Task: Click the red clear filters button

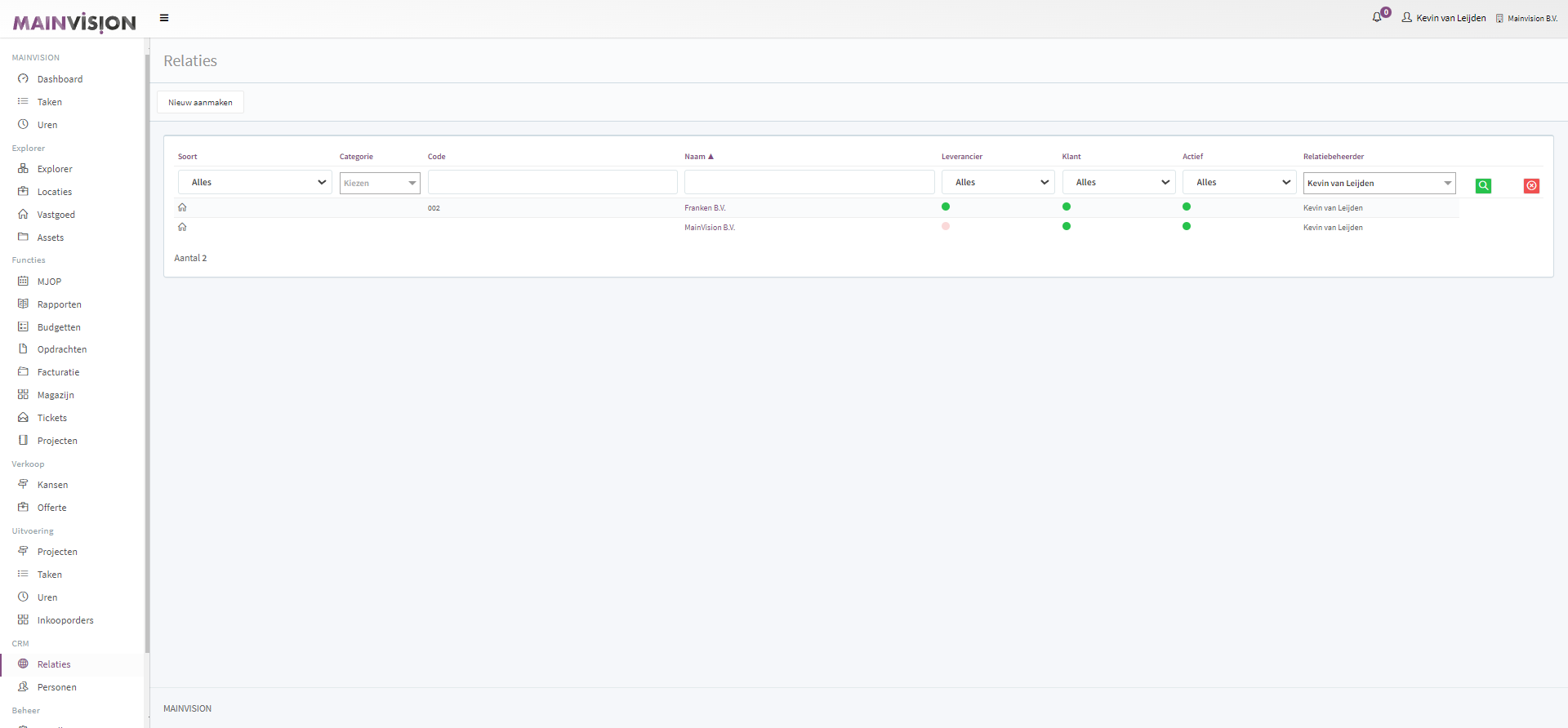Action: (1531, 186)
